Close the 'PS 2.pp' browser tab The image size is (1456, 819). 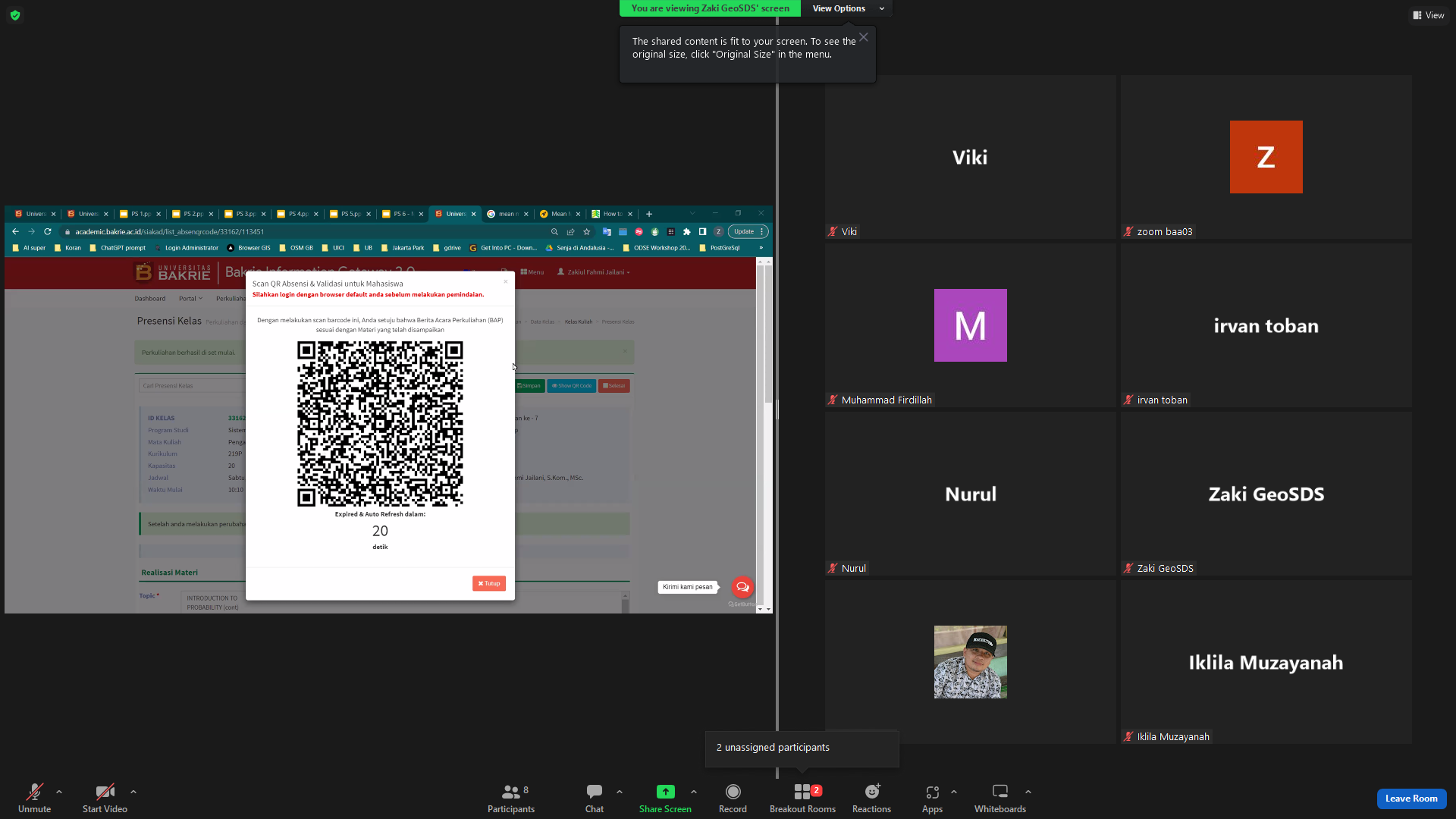click(211, 214)
